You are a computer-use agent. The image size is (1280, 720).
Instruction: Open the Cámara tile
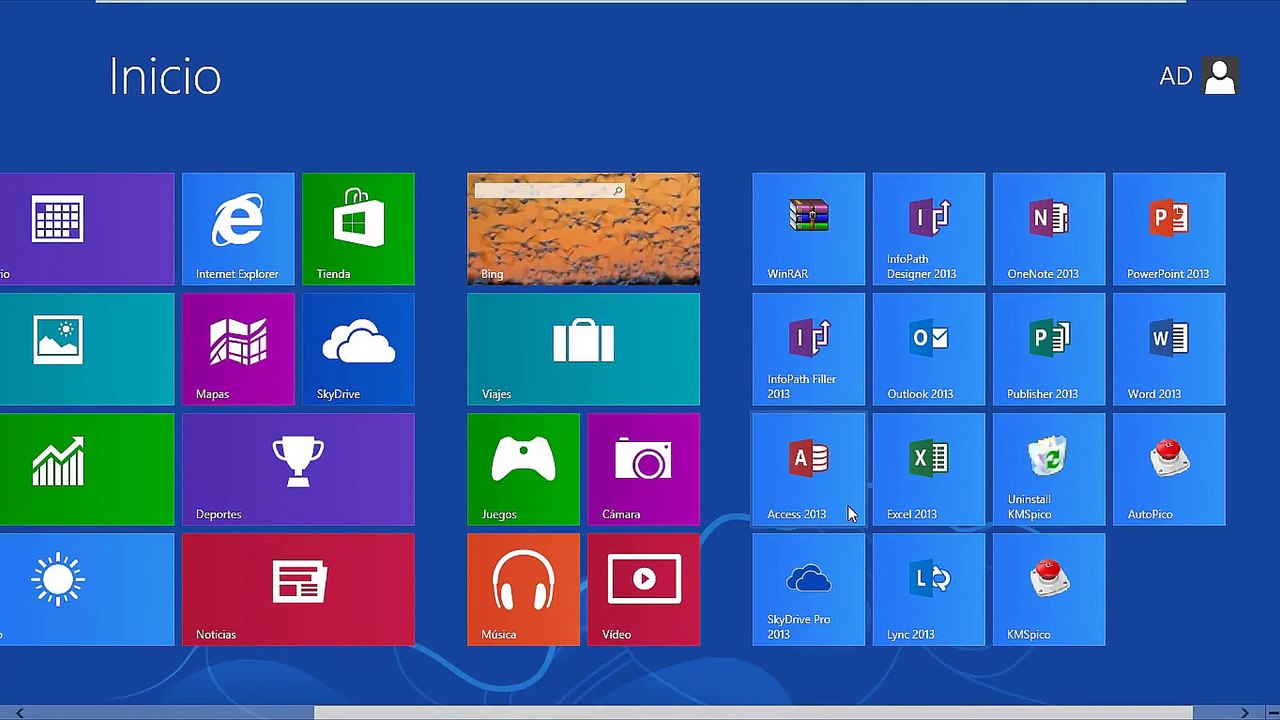644,469
